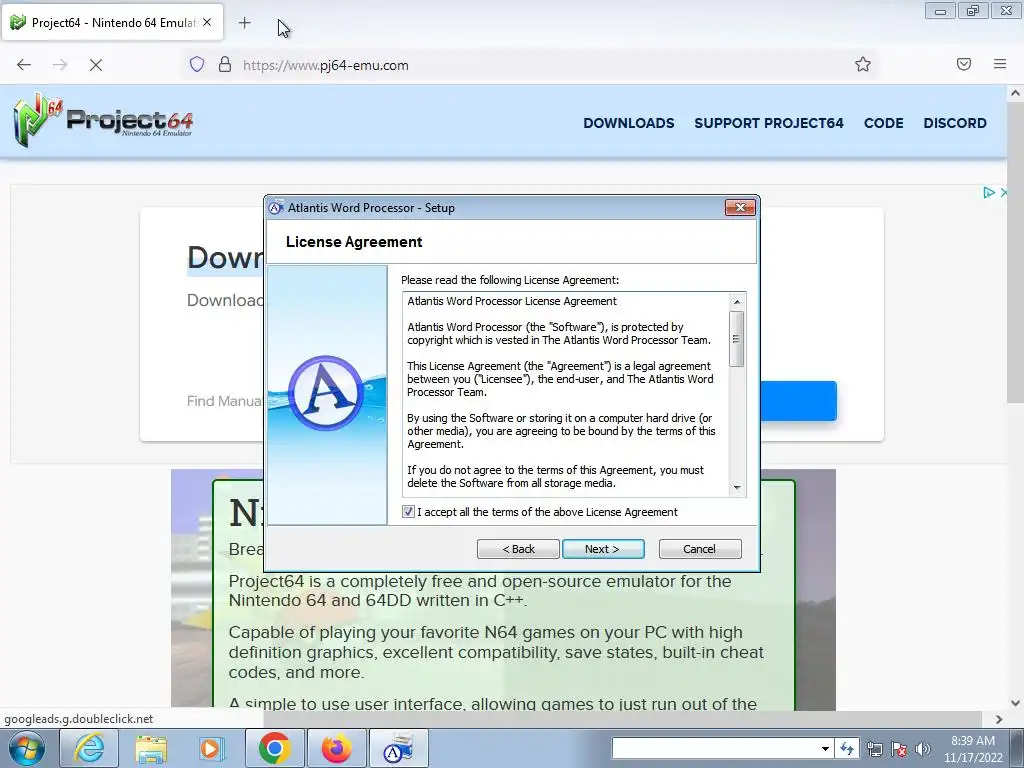Open the CODE navigation link
Viewport: 1024px width, 768px height.
point(884,123)
